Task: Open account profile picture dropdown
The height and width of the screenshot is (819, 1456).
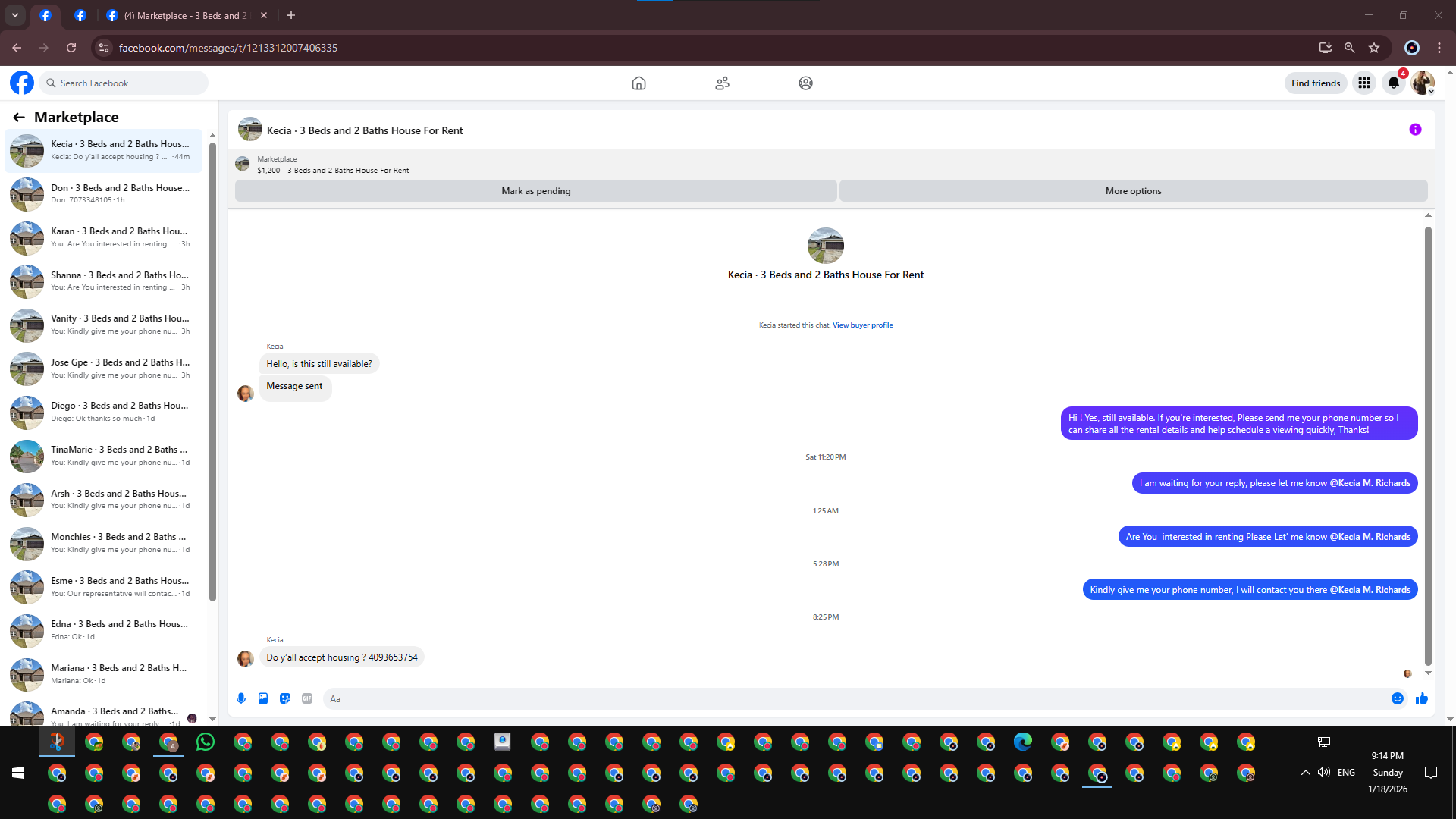Action: click(1423, 83)
